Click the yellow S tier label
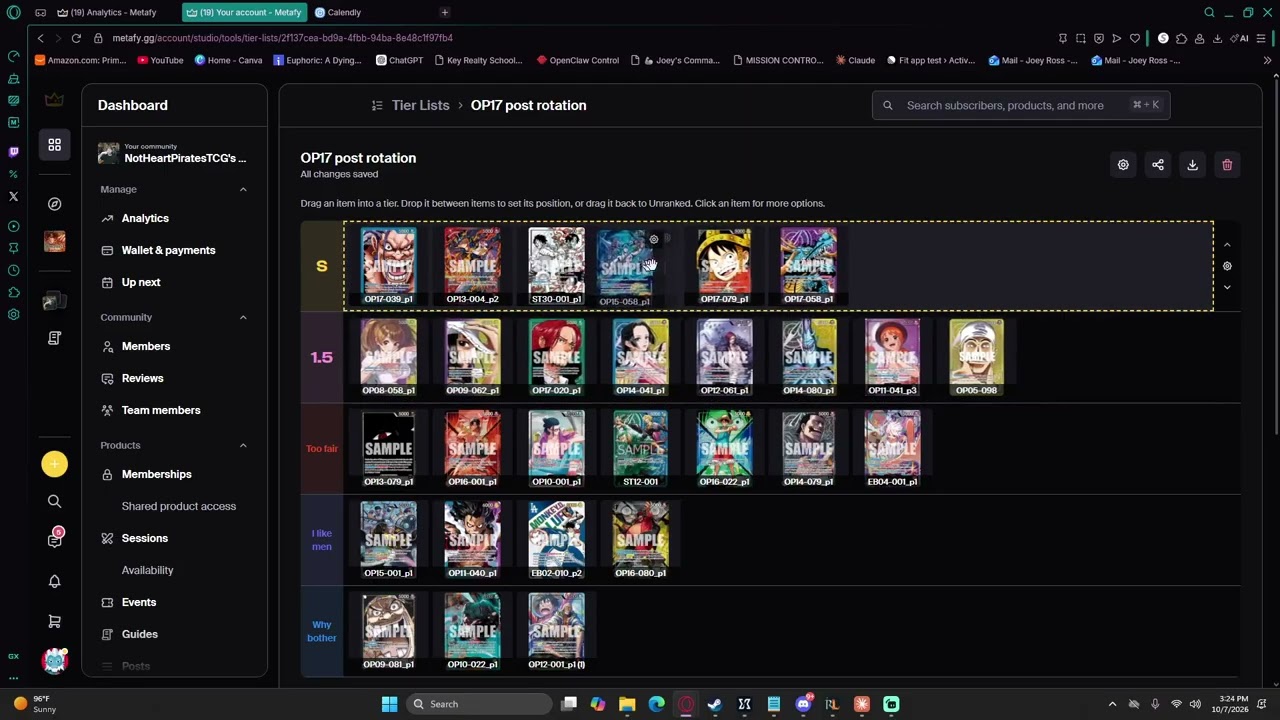The width and height of the screenshot is (1280, 720). [x=321, y=266]
